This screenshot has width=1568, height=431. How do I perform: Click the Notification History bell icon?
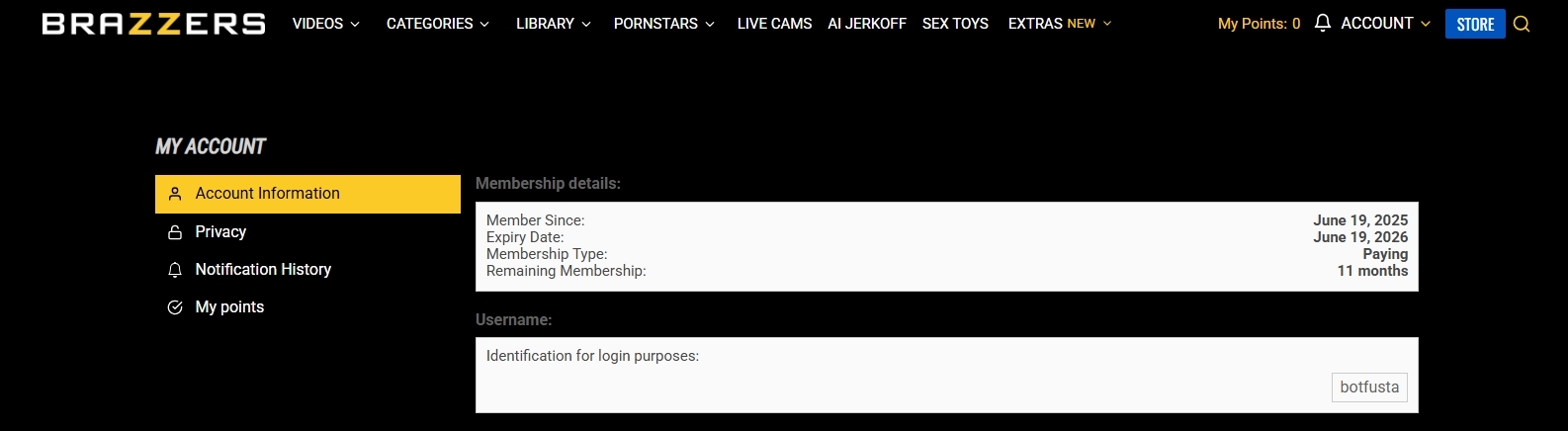click(175, 270)
